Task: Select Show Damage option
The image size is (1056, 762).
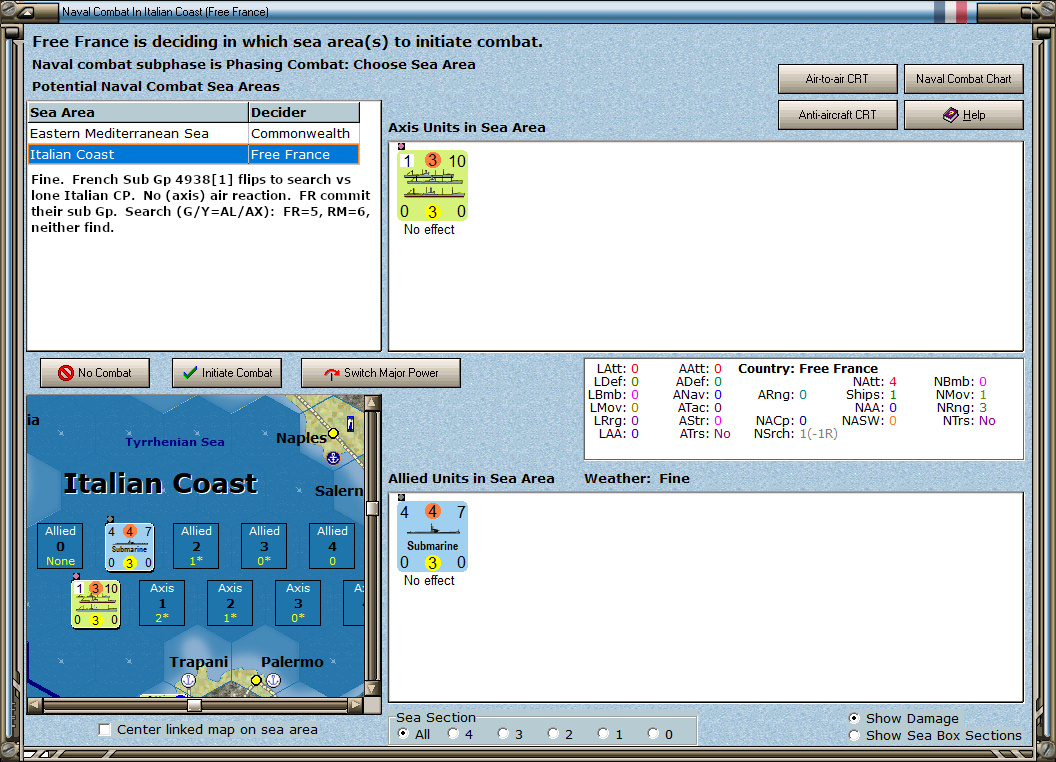Action: pos(854,718)
